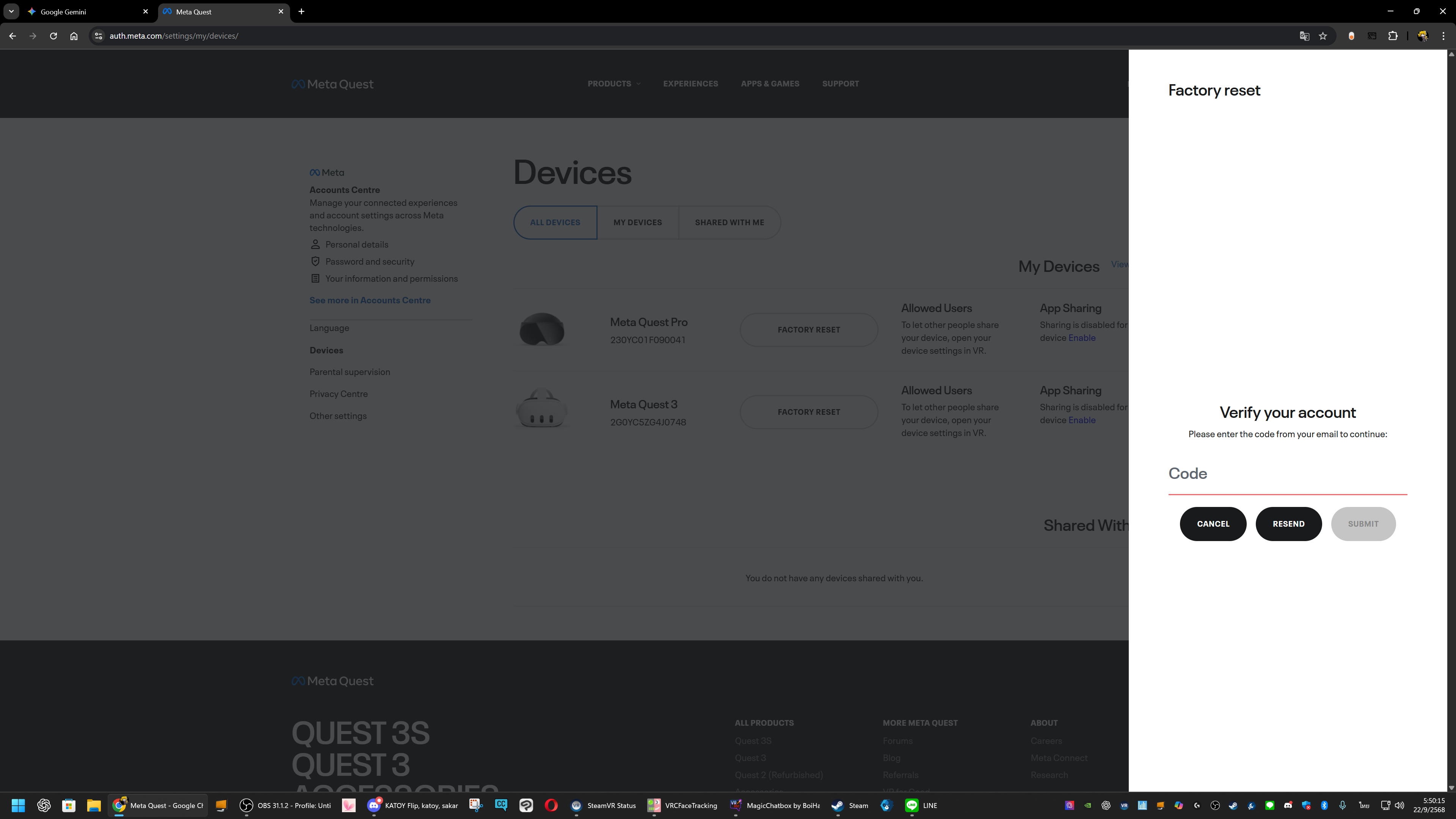Open Steam from the taskbar

[x=850, y=805]
